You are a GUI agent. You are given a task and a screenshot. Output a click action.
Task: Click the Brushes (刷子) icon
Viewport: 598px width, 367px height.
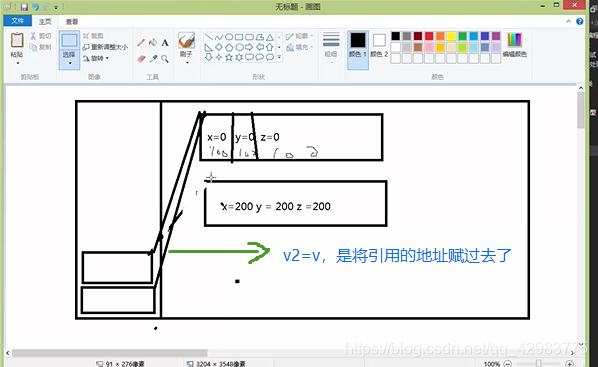[x=186, y=40]
